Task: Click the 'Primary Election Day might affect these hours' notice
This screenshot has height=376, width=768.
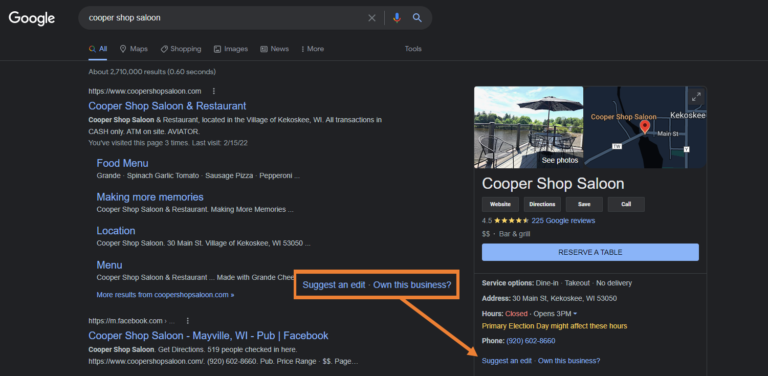Action: point(554,326)
